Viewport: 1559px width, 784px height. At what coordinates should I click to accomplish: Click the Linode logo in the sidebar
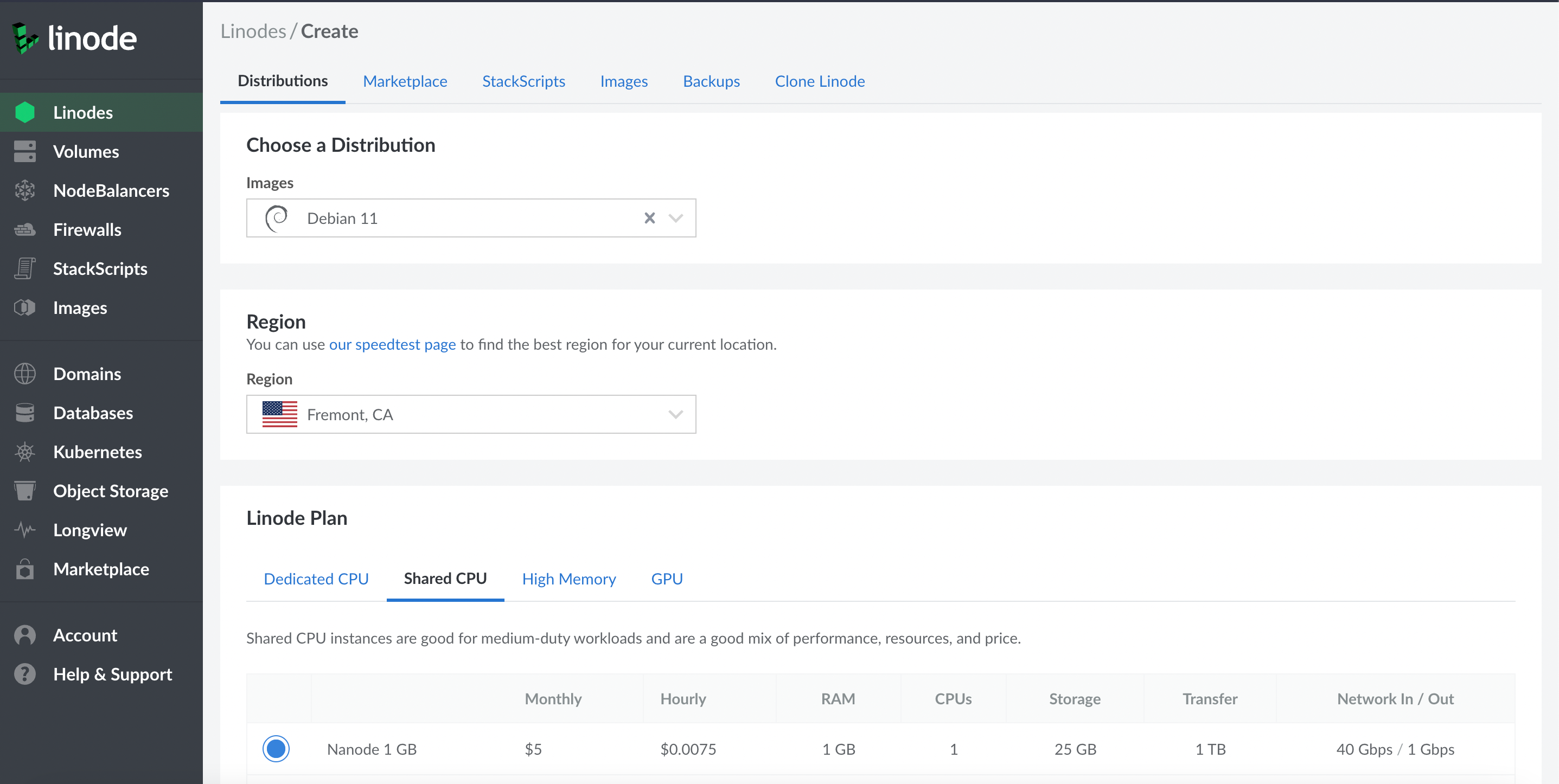[74, 38]
